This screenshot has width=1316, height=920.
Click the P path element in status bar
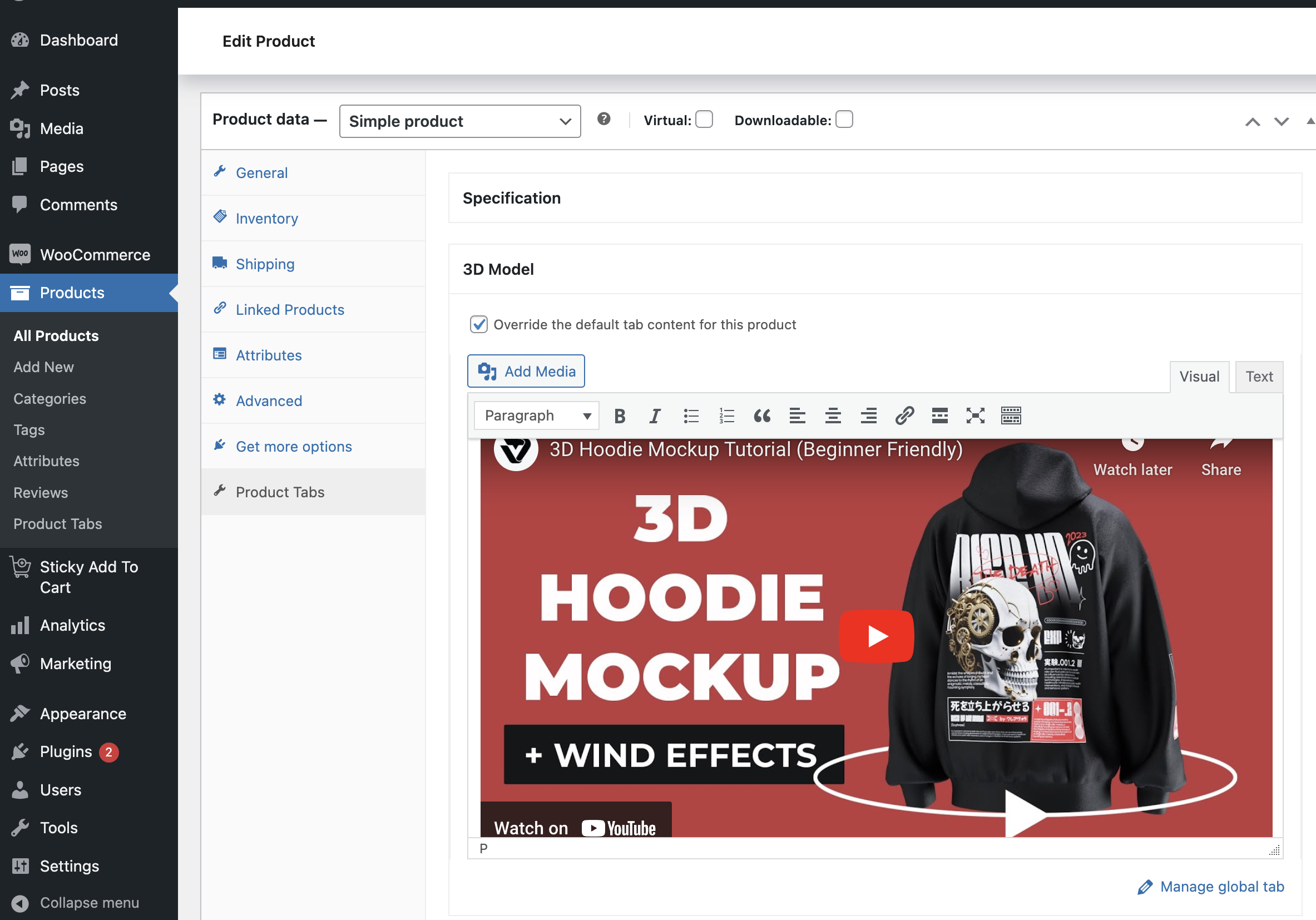484,848
